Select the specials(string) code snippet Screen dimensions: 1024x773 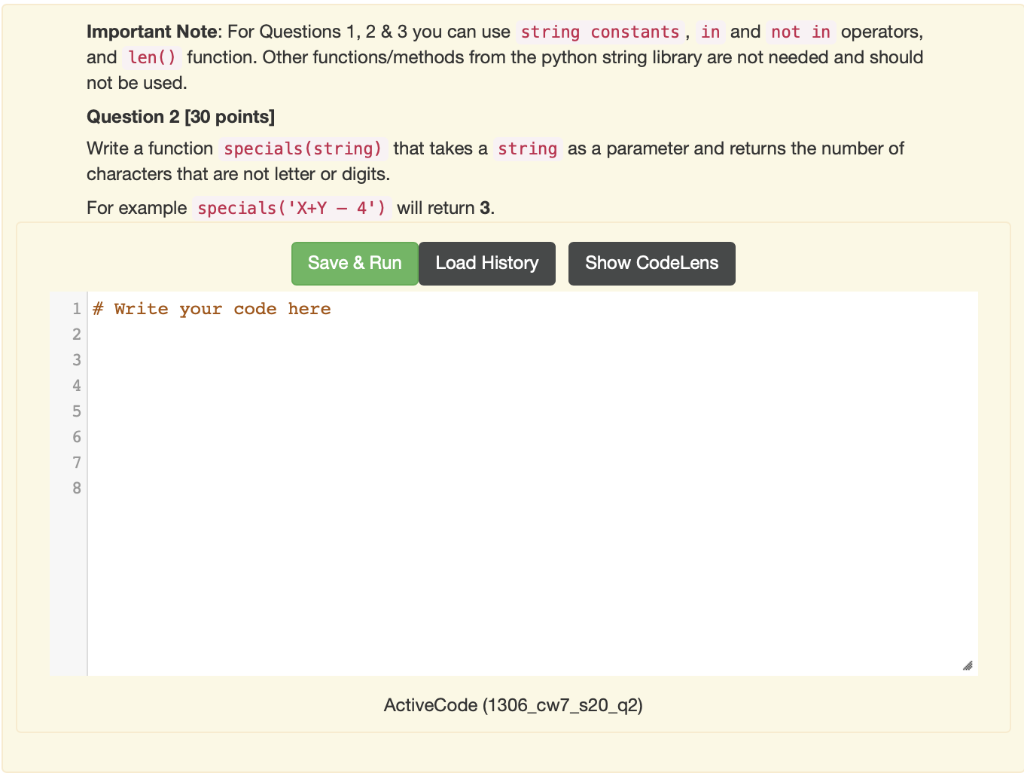click(301, 148)
